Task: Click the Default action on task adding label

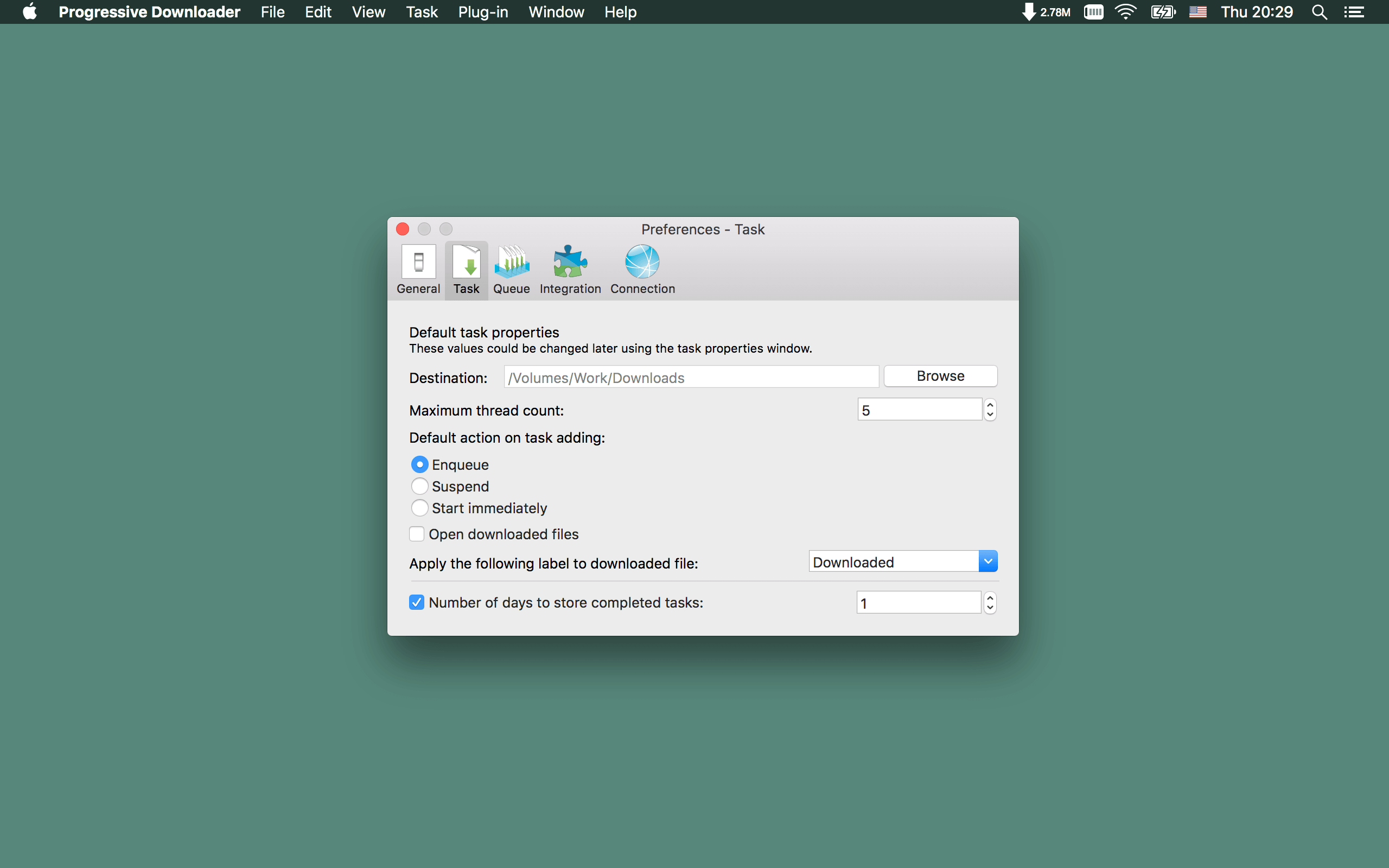Action: 507,438
